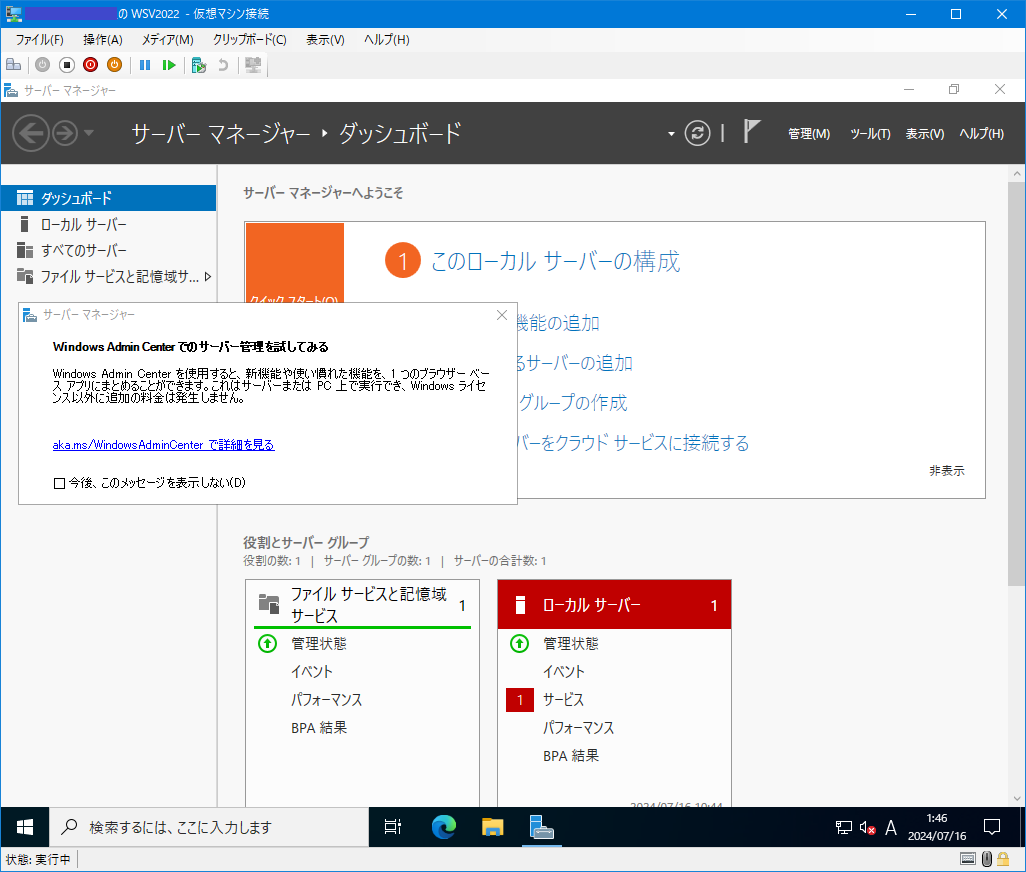1026x872 pixels.
Task: Open the メディア menu in VM connection
Action: click(x=168, y=39)
